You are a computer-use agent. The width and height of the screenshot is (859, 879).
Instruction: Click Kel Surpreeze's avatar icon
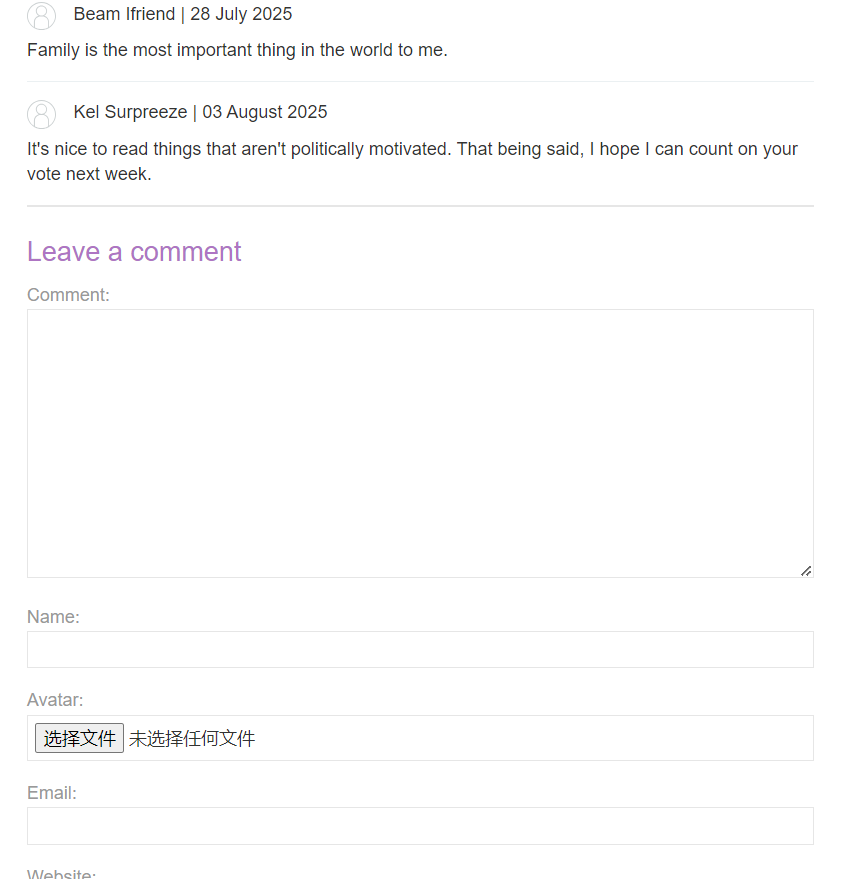(41, 113)
